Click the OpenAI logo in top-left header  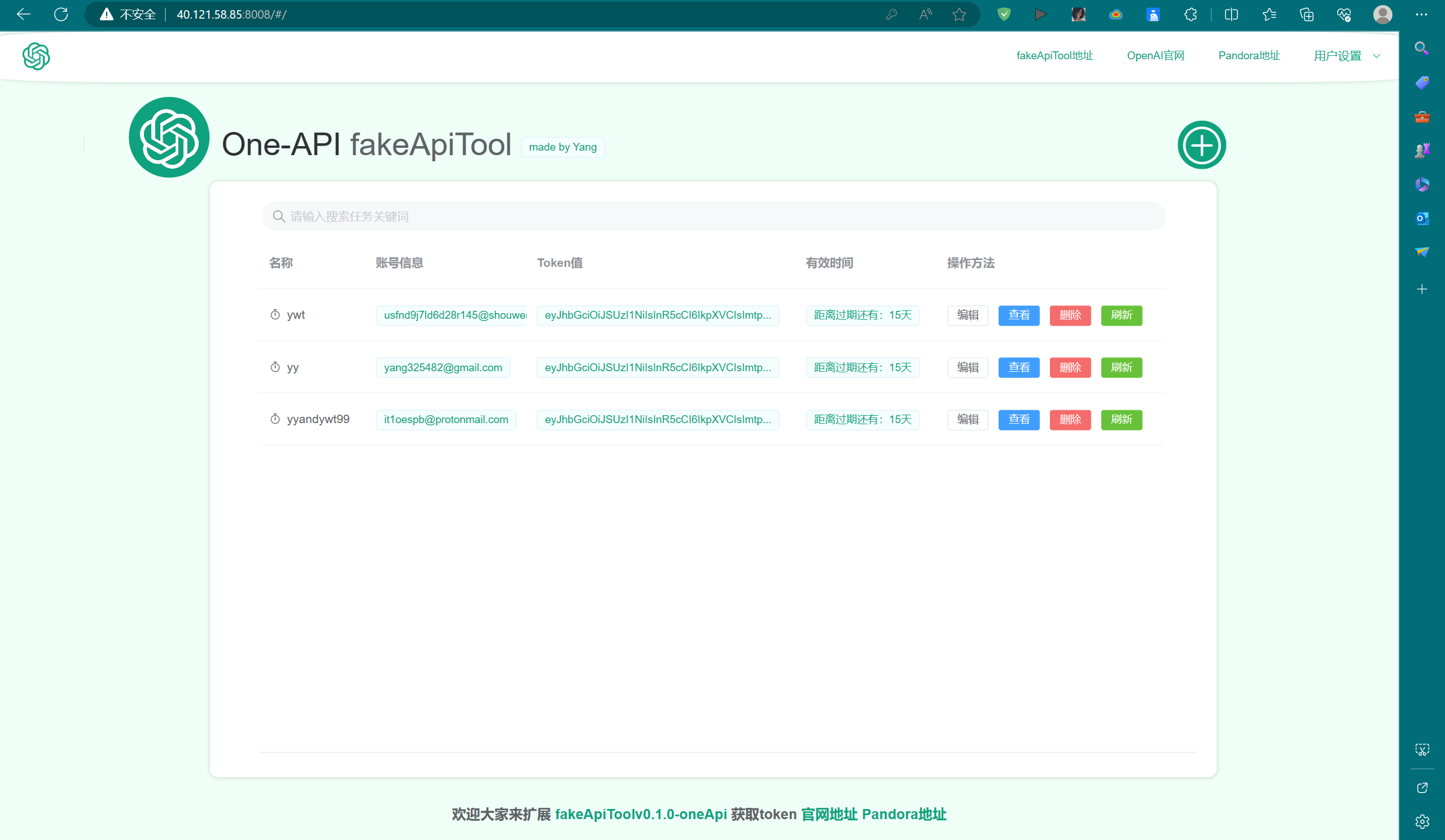(x=36, y=56)
